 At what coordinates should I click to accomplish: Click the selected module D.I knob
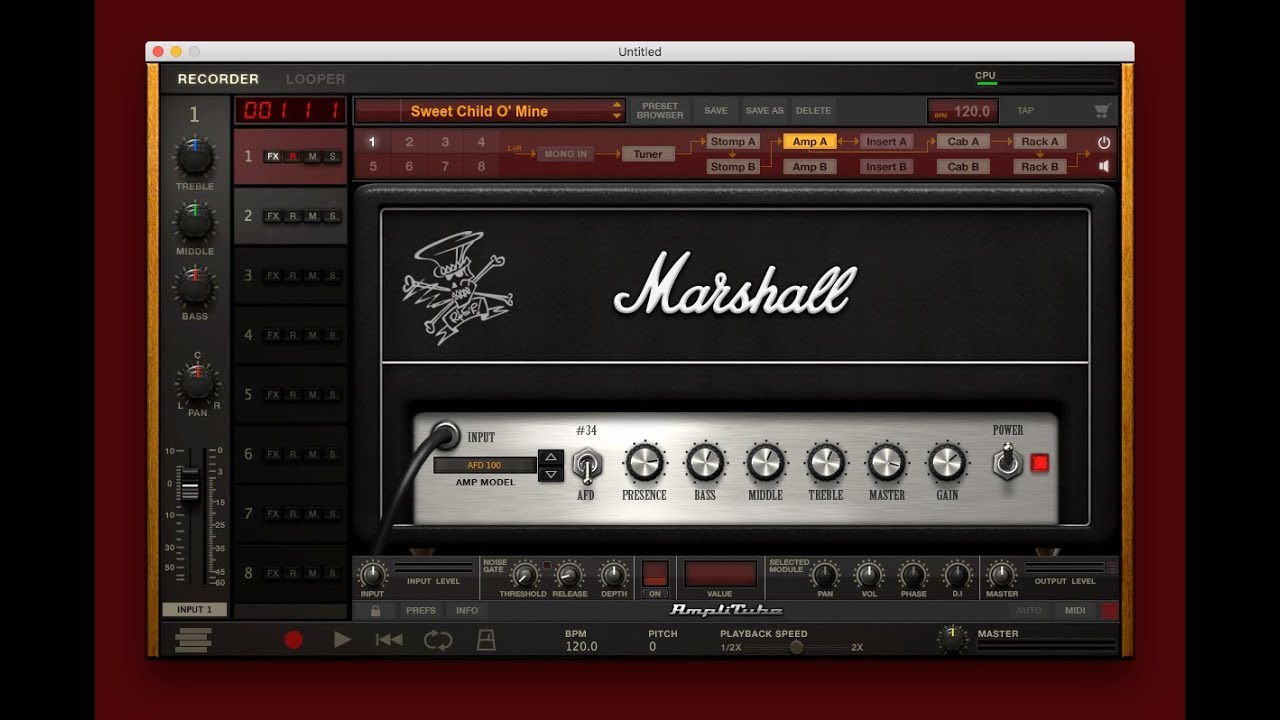(957, 575)
